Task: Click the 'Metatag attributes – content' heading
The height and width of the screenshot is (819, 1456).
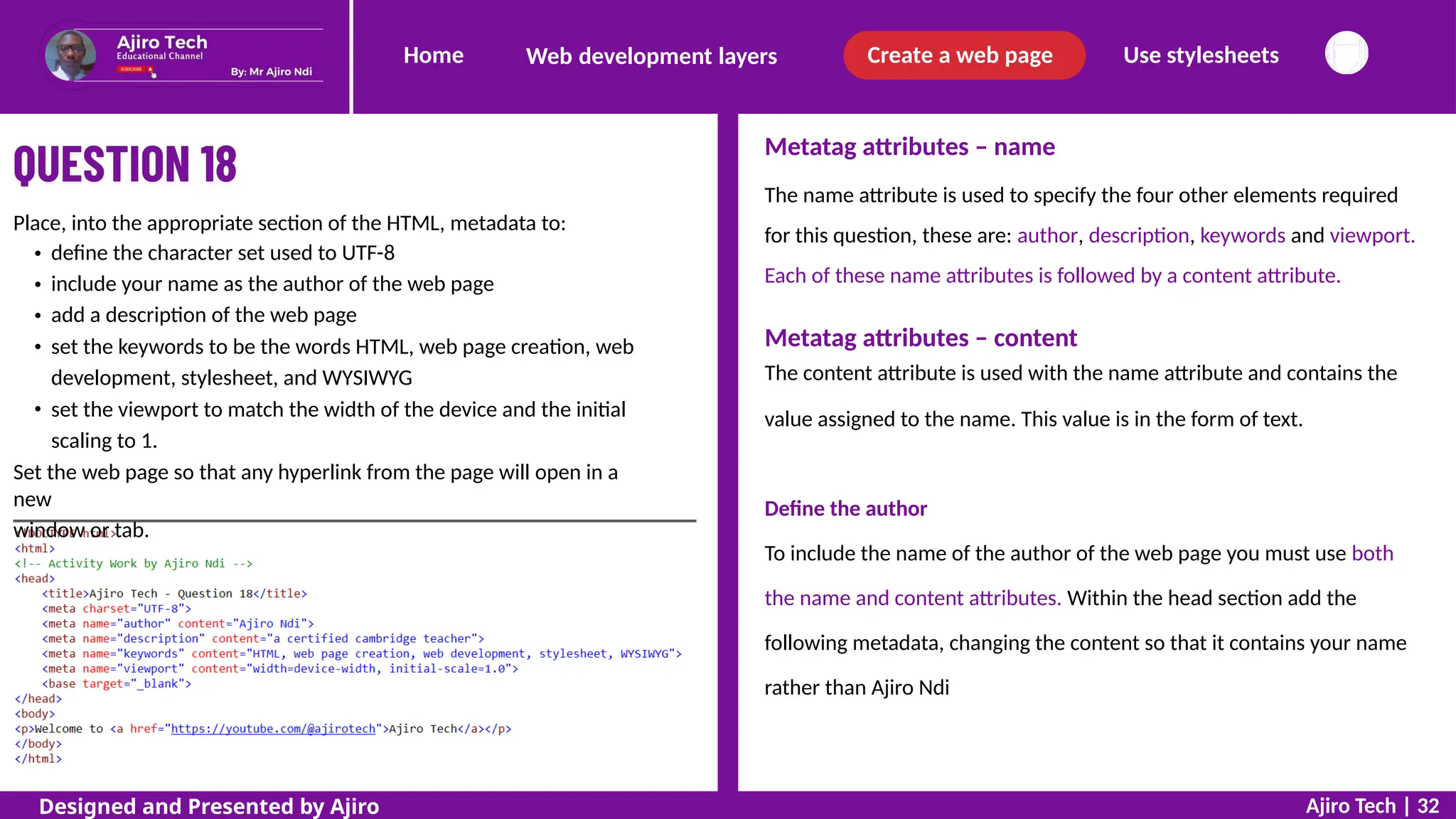Action: pos(921,338)
